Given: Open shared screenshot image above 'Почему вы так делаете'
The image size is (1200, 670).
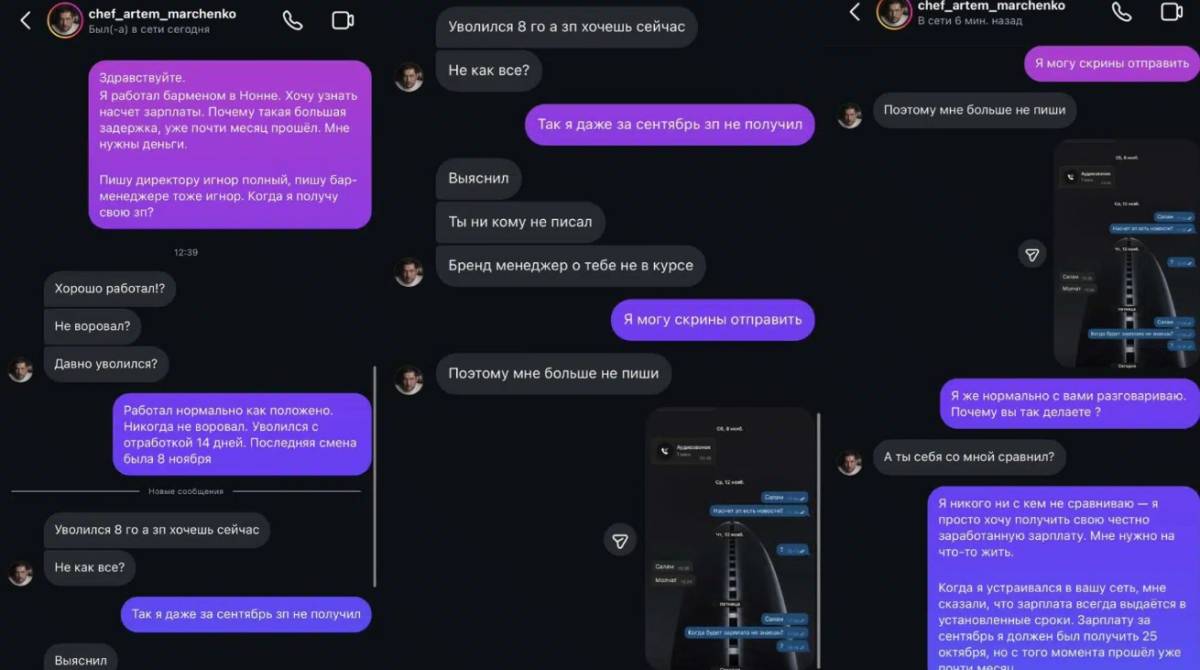Looking at the screenshot, I should pyautogui.click(x=1127, y=253).
